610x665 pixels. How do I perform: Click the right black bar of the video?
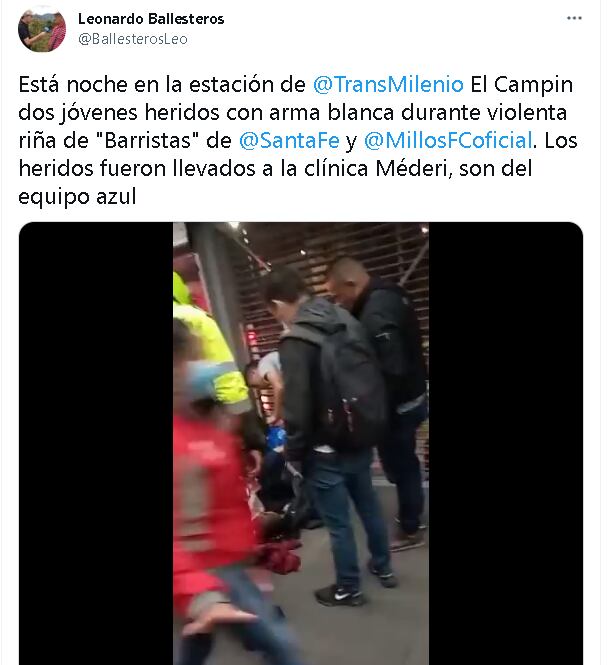(506, 443)
